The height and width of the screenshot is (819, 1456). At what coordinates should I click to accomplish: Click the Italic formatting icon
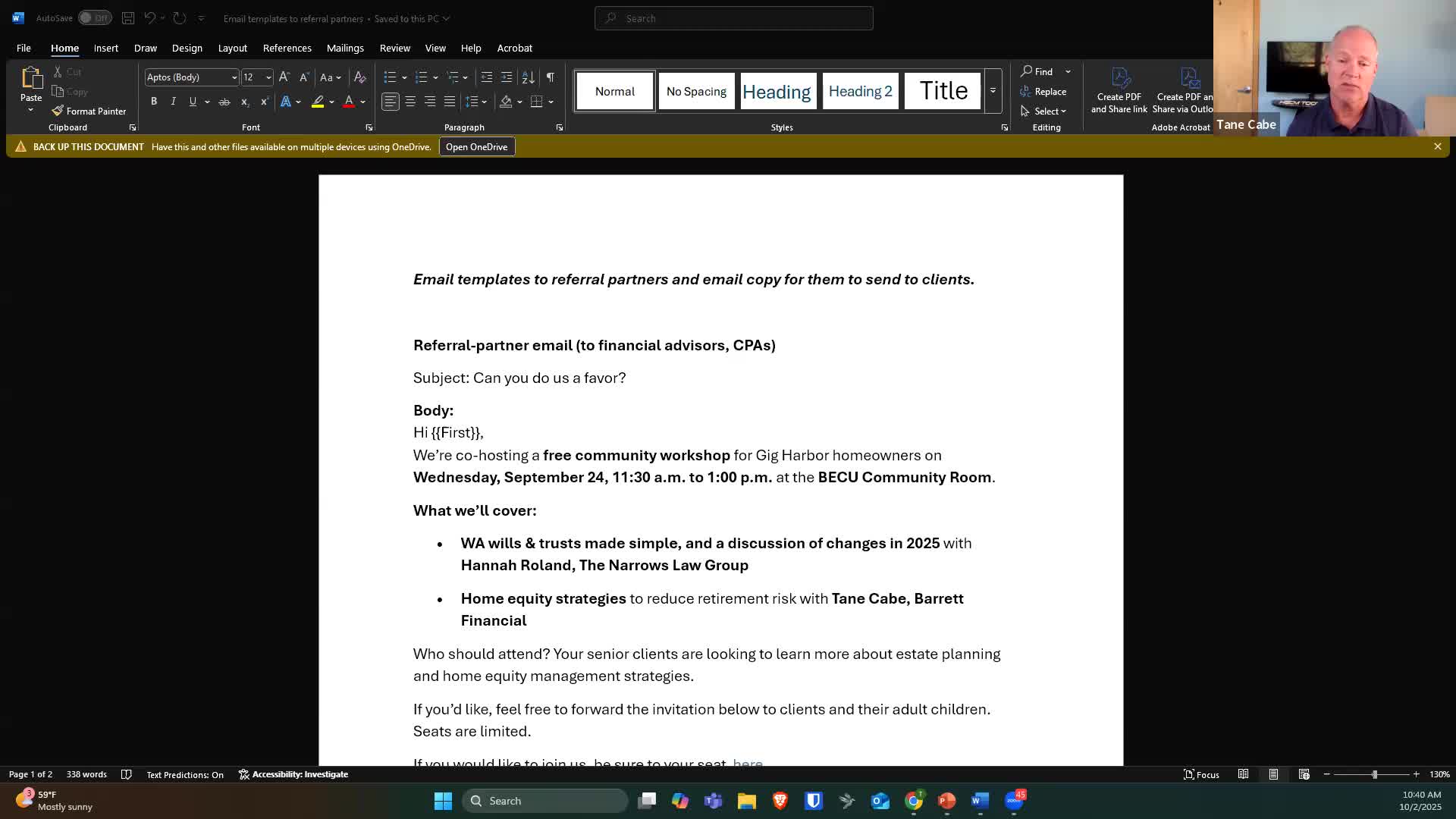click(174, 102)
